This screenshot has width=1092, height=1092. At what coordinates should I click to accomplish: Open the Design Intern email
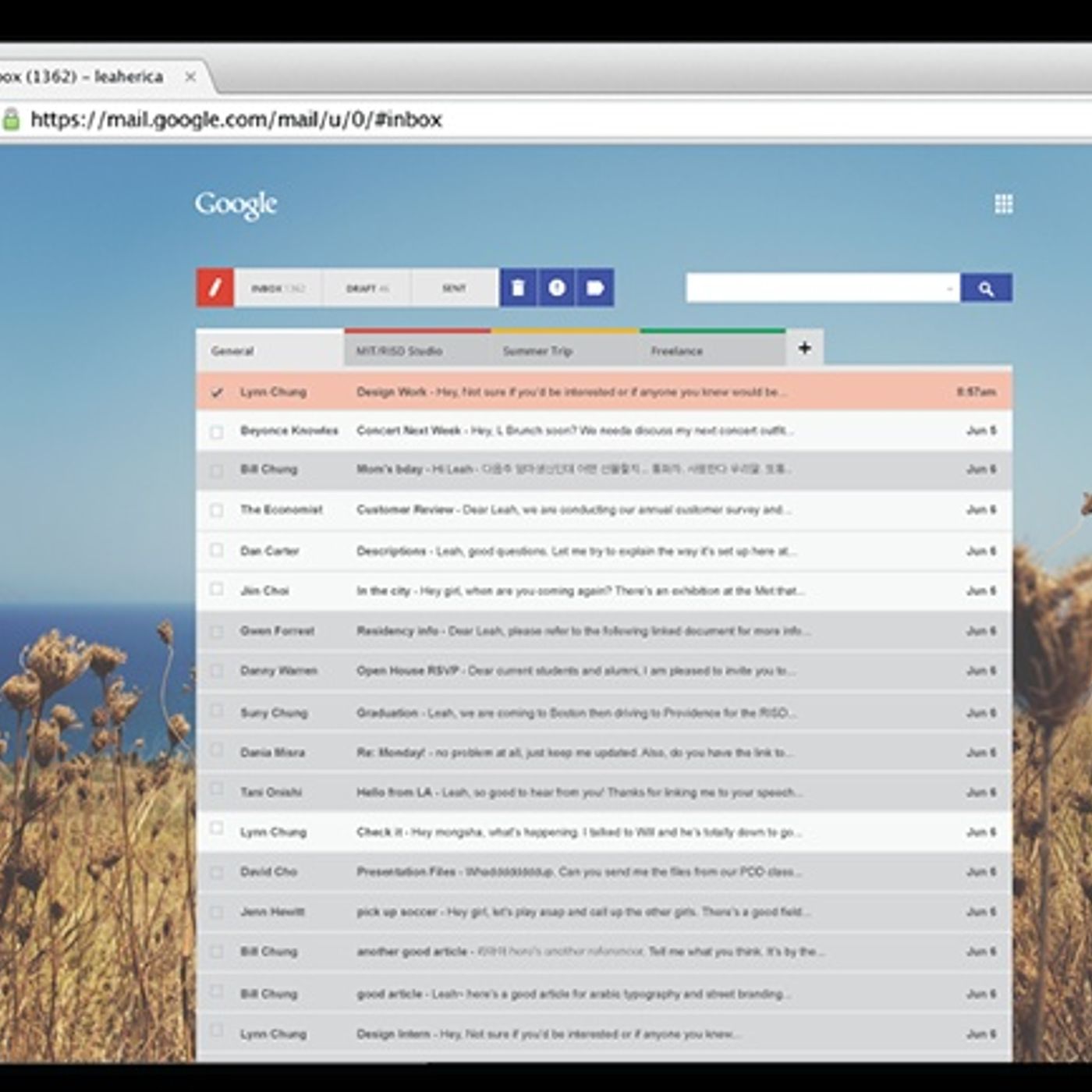click(x=604, y=1033)
